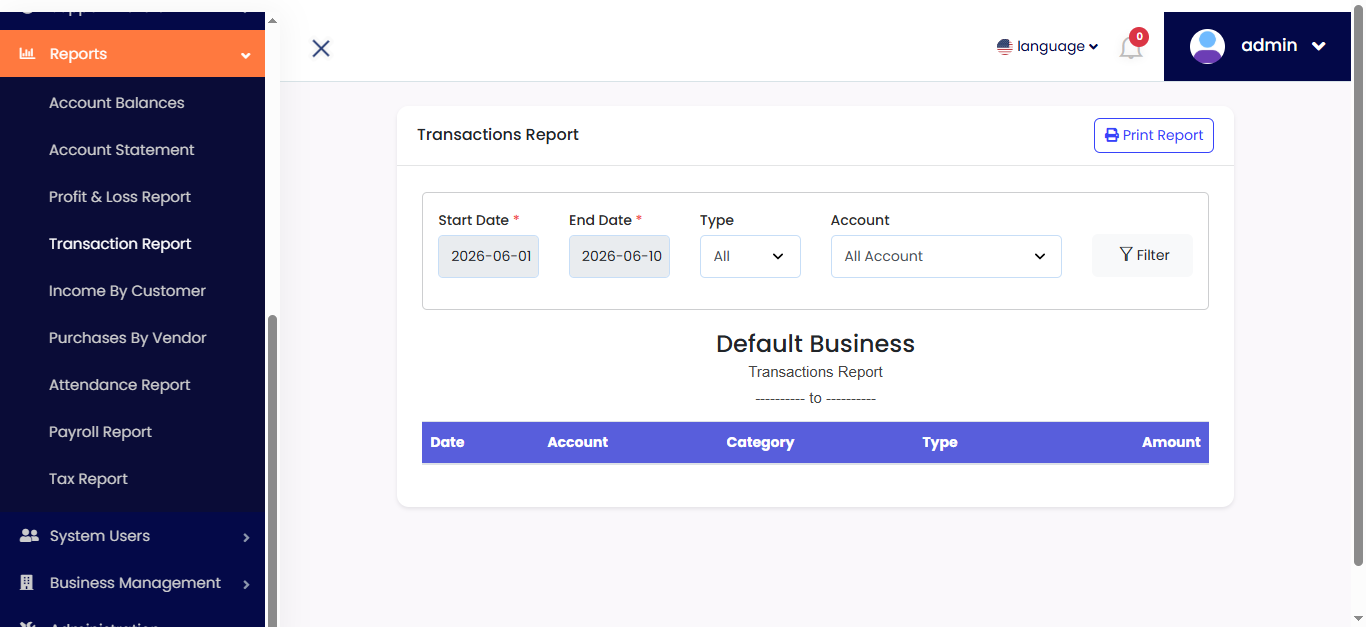Open Tax Report
The height and width of the screenshot is (627, 1366).
(x=88, y=478)
